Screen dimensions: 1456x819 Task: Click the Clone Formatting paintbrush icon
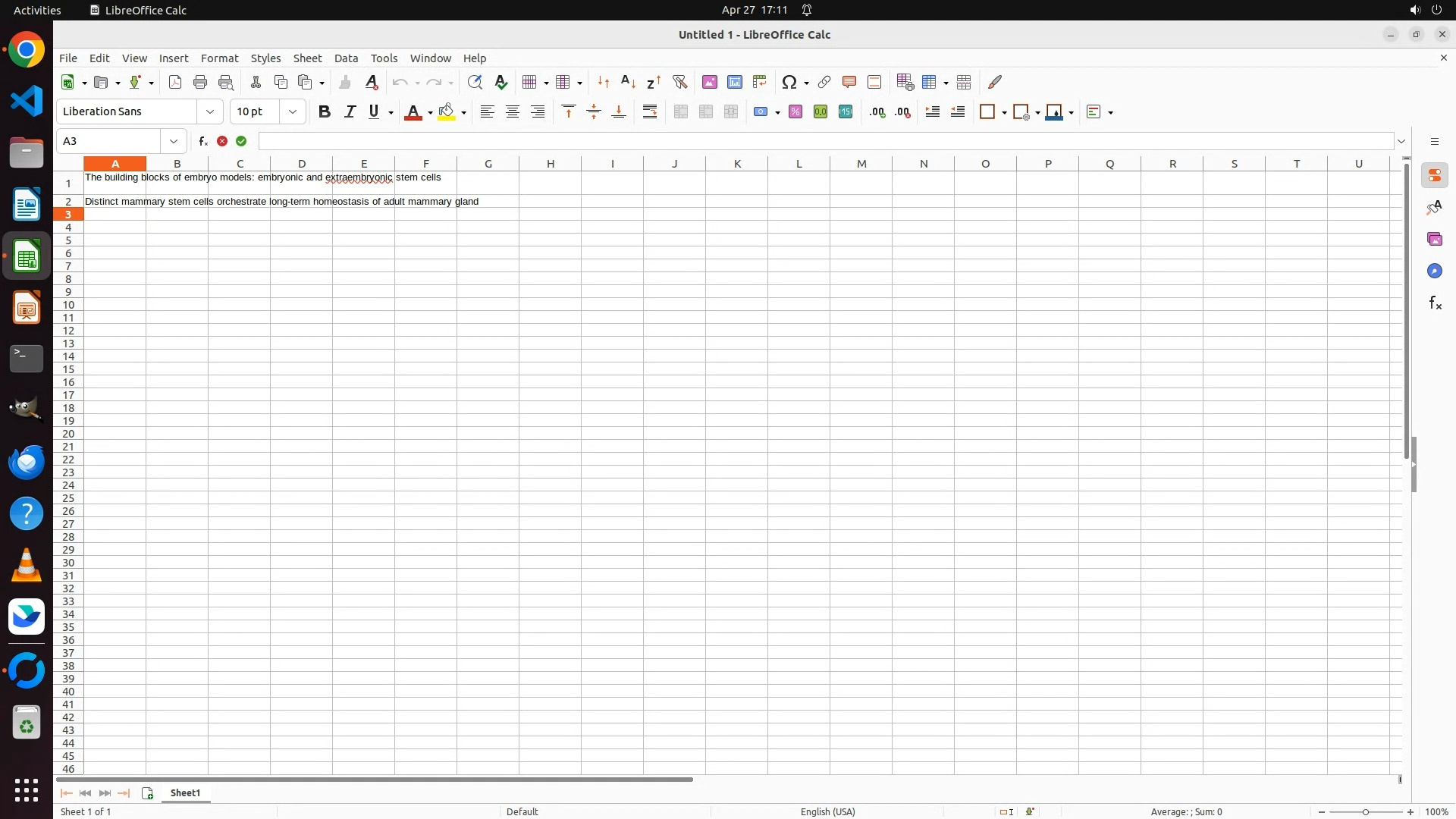[x=345, y=82]
